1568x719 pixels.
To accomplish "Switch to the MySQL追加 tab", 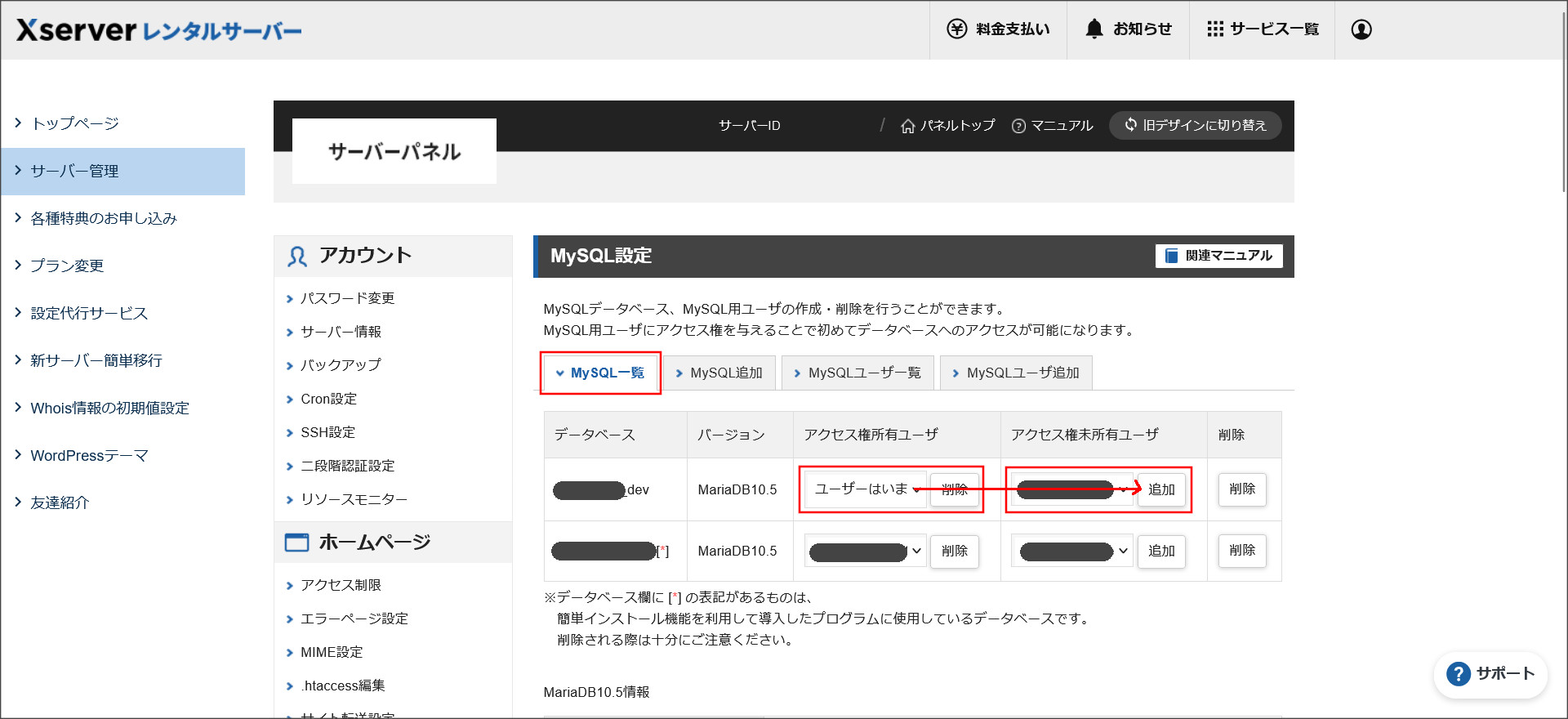I will pos(719,373).
